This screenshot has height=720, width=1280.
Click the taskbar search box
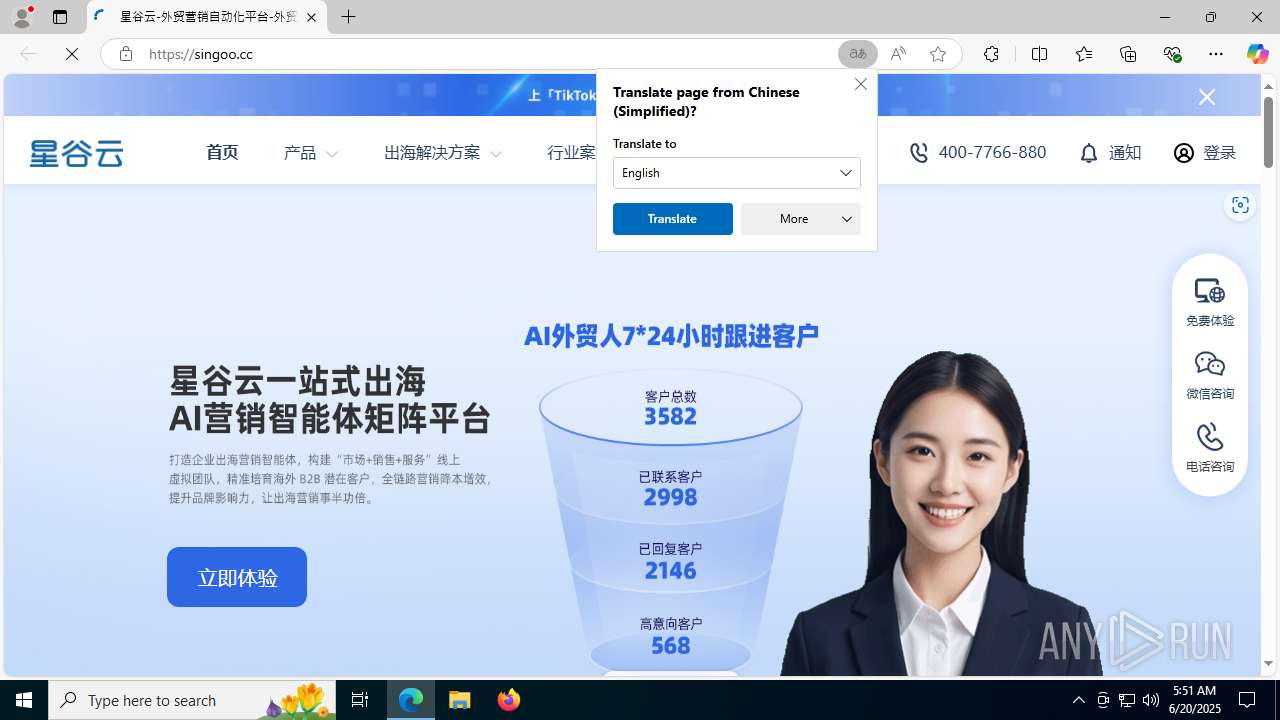[x=192, y=700]
